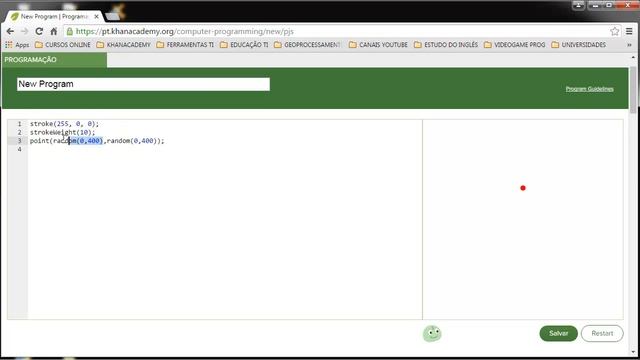Click the scrollbar down arrow
The width and height of the screenshot is (640, 360).
click(x=633, y=351)
